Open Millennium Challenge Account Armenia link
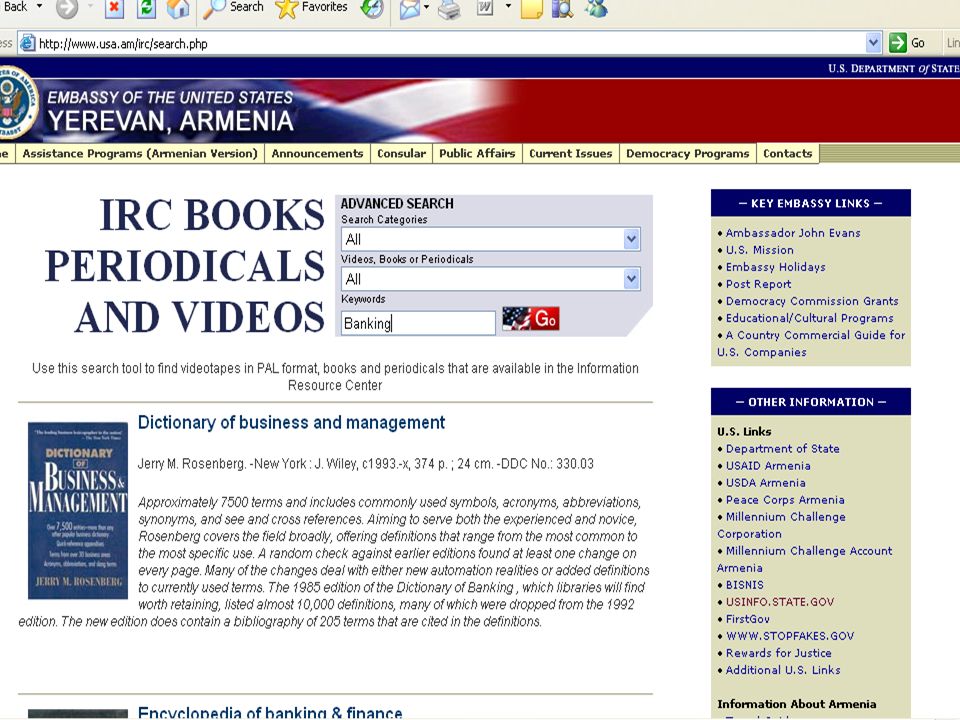This screenshot has height=720, width=960. [x=804, y=560]
